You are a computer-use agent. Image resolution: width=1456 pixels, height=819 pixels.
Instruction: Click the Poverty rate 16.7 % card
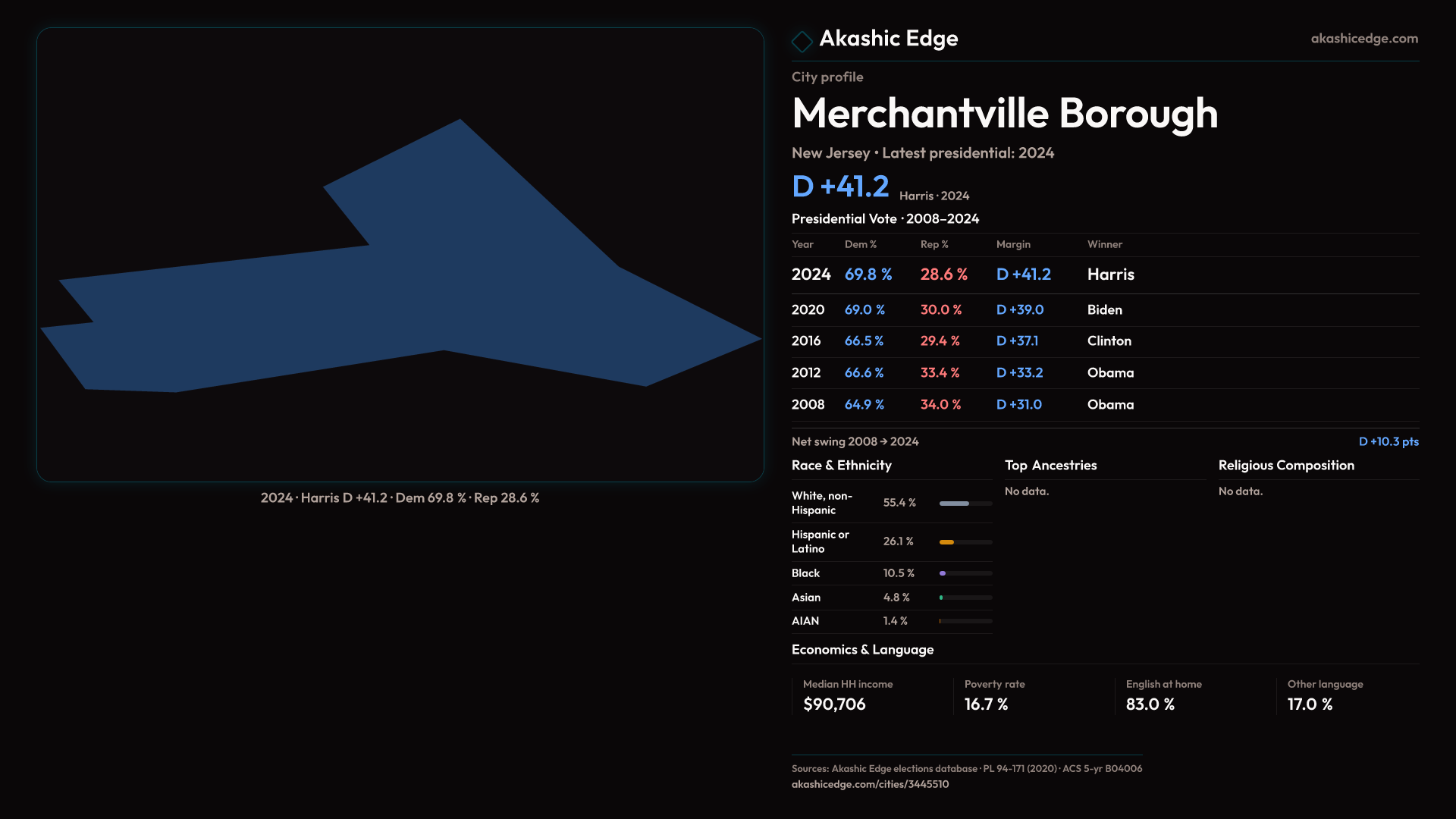1031,695
